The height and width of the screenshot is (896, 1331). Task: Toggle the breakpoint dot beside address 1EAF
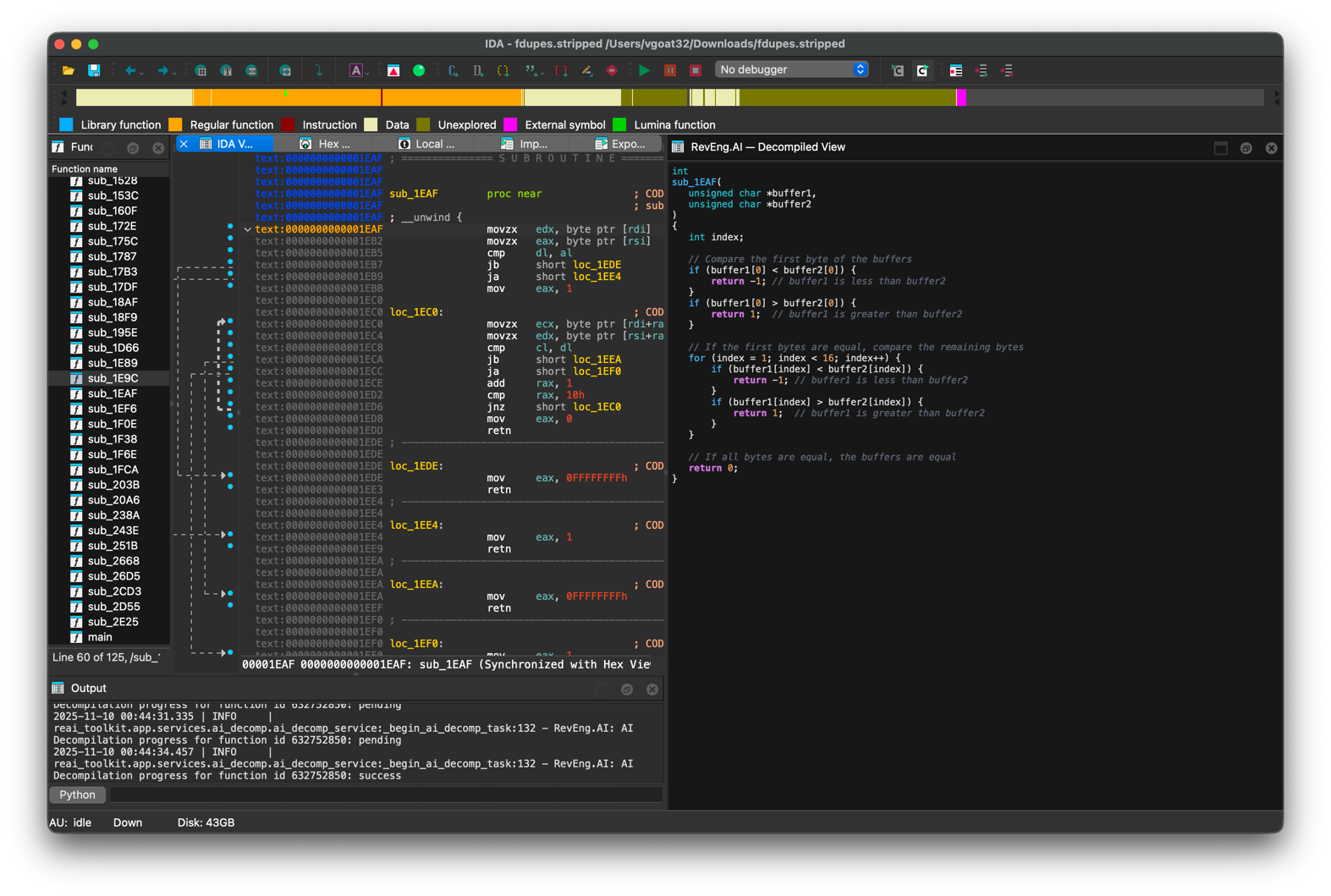point(230,227)
